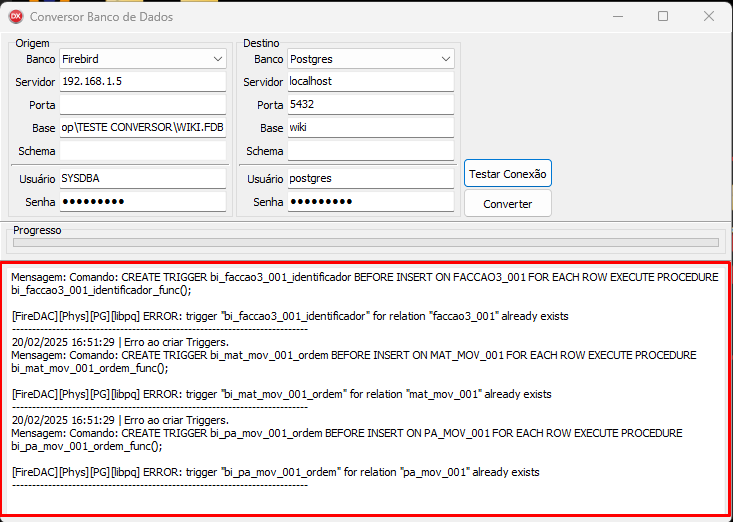
Task: Click the Destino Senha password field
Action: pos(371,201)
